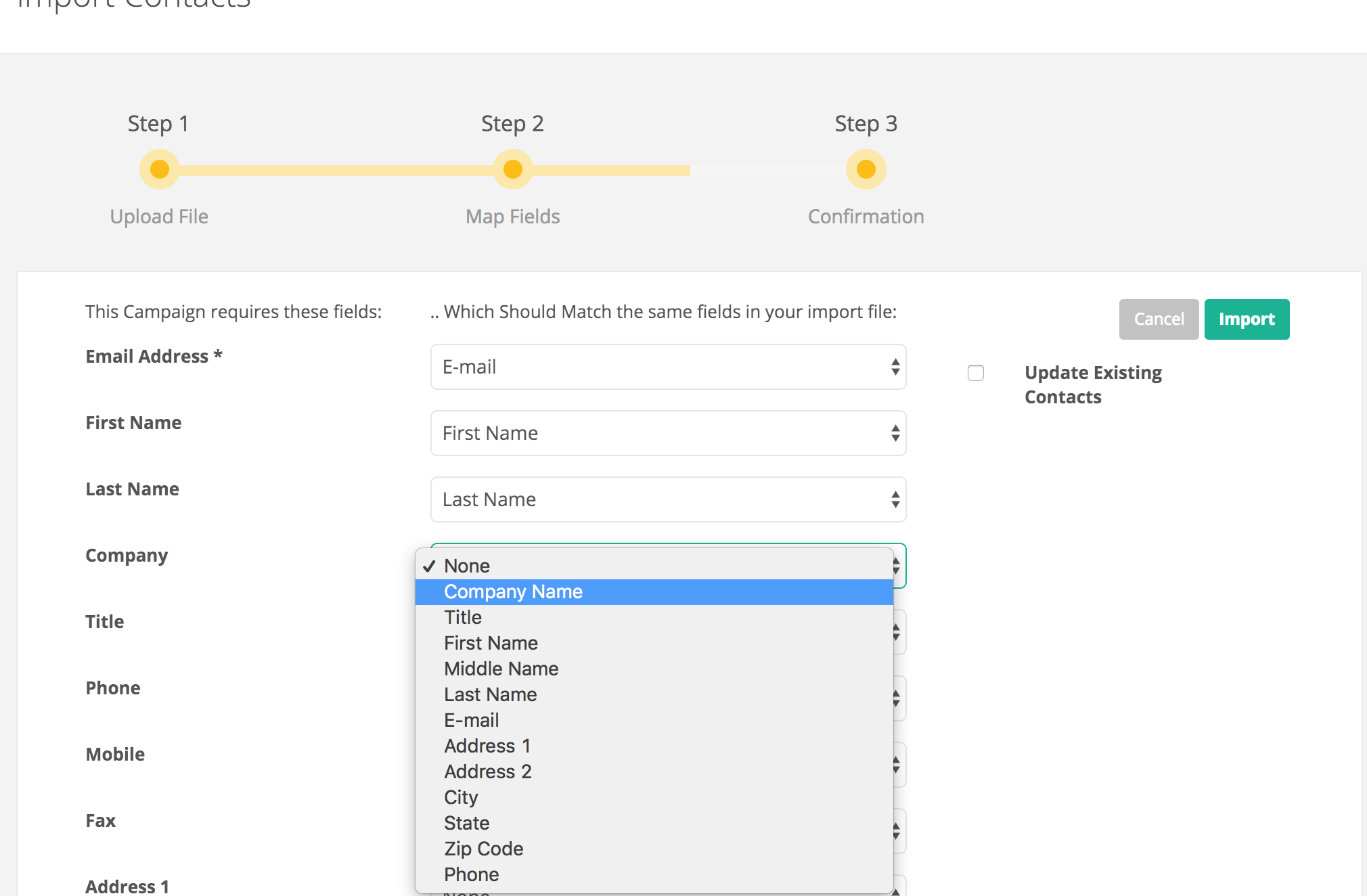
Task: Click the gray Cancel button
Action: (x=1159, y=319)
